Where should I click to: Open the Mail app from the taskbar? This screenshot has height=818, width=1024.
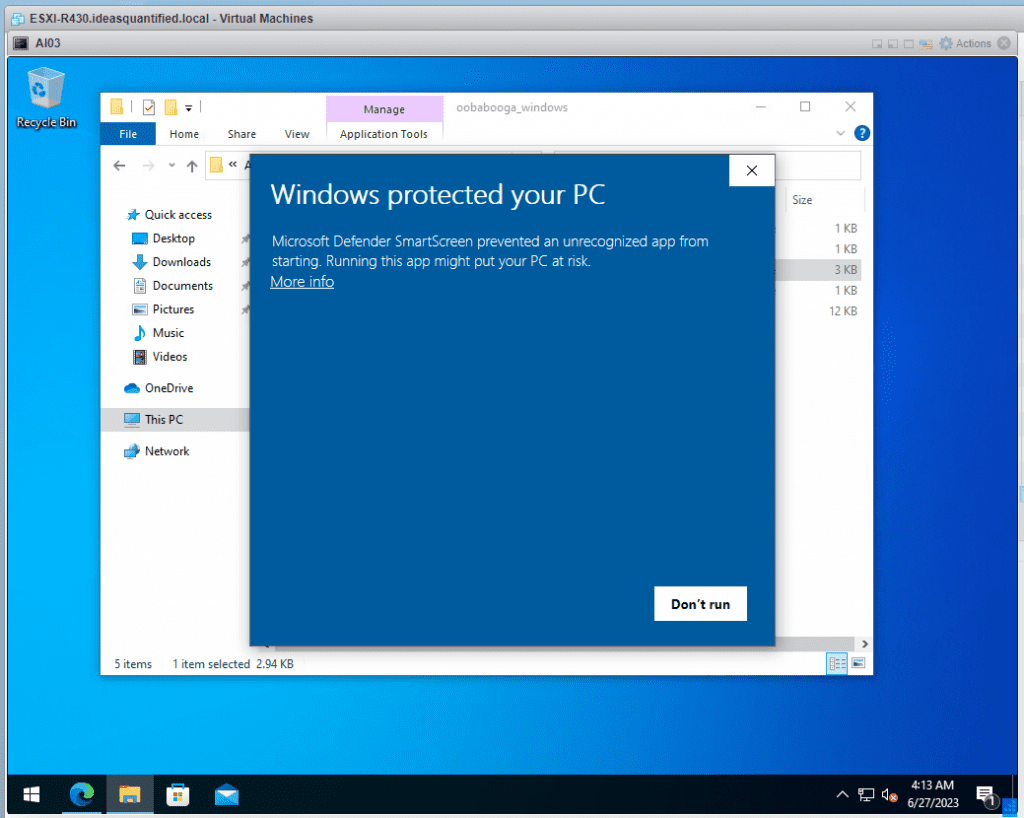227,794
